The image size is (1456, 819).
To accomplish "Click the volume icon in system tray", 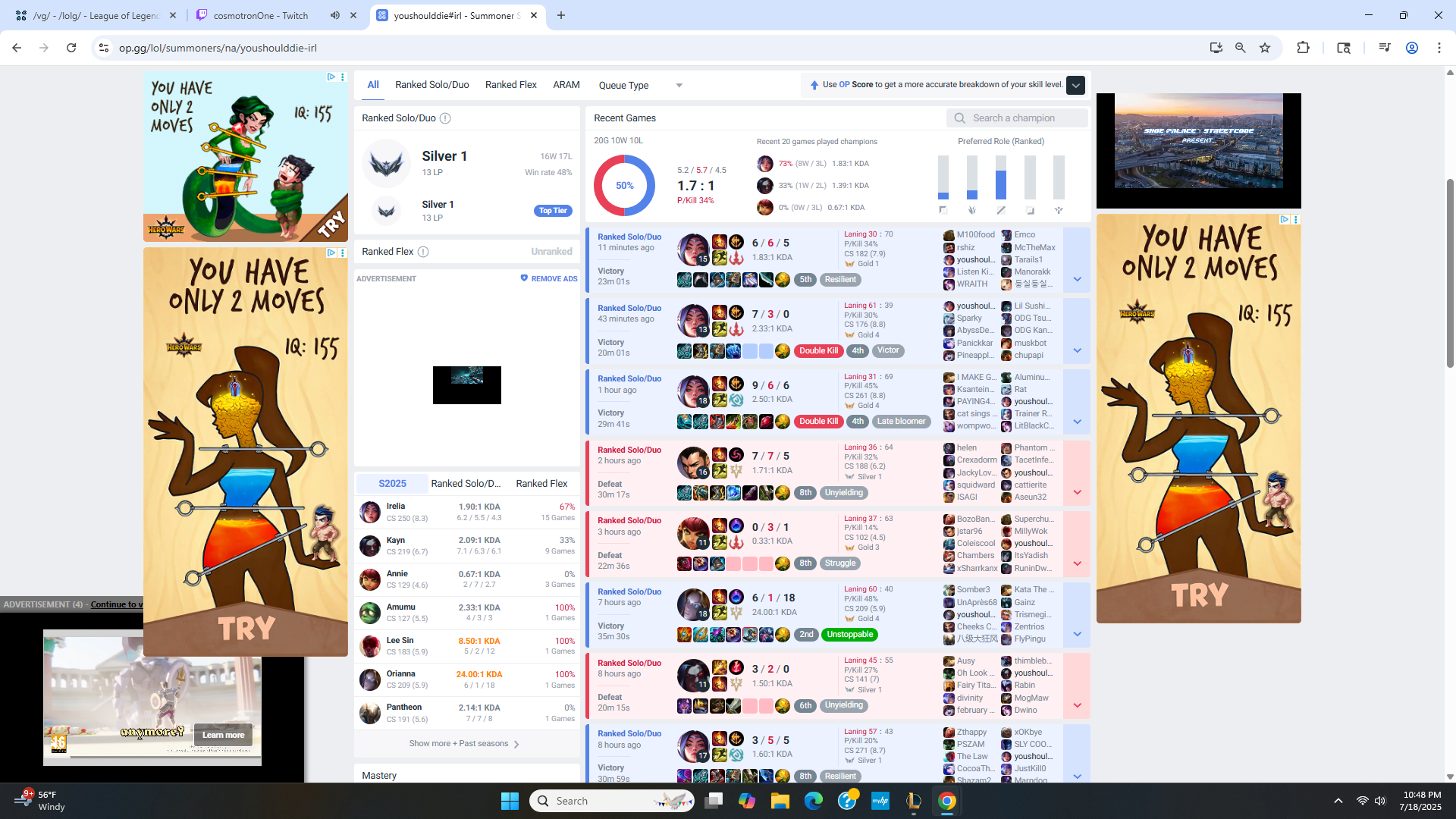I will [1380, 801].
